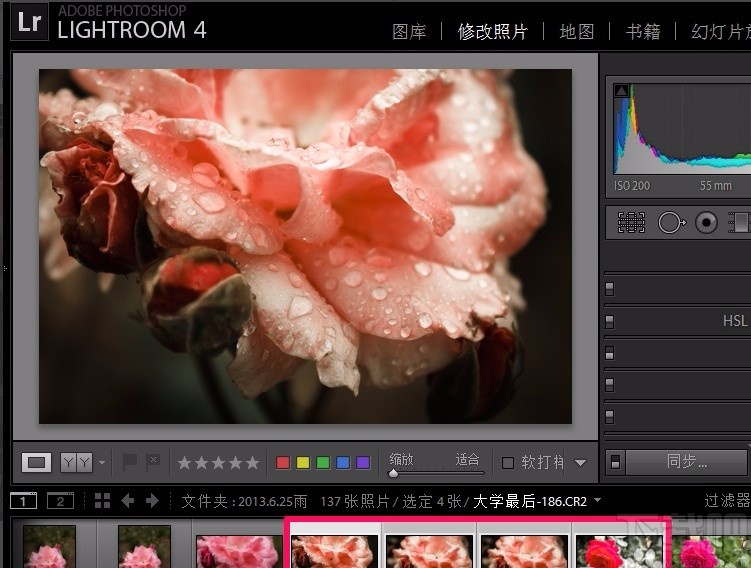Screen dimensions: 751x568
Task: Set rating to two stars
Action: [x=201, y=463]
